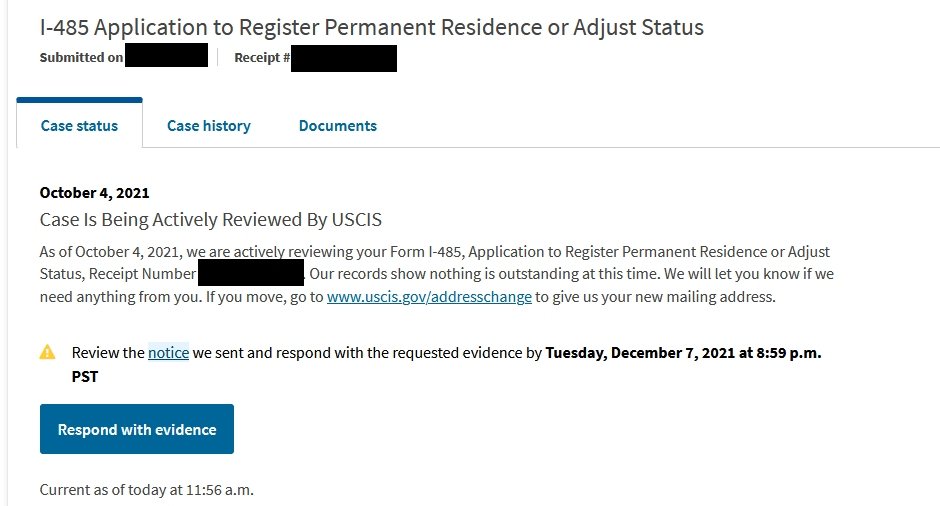Click the redacted receipt number in paragraph
This screenshot has height=506, width=940.
coord(251,273)
